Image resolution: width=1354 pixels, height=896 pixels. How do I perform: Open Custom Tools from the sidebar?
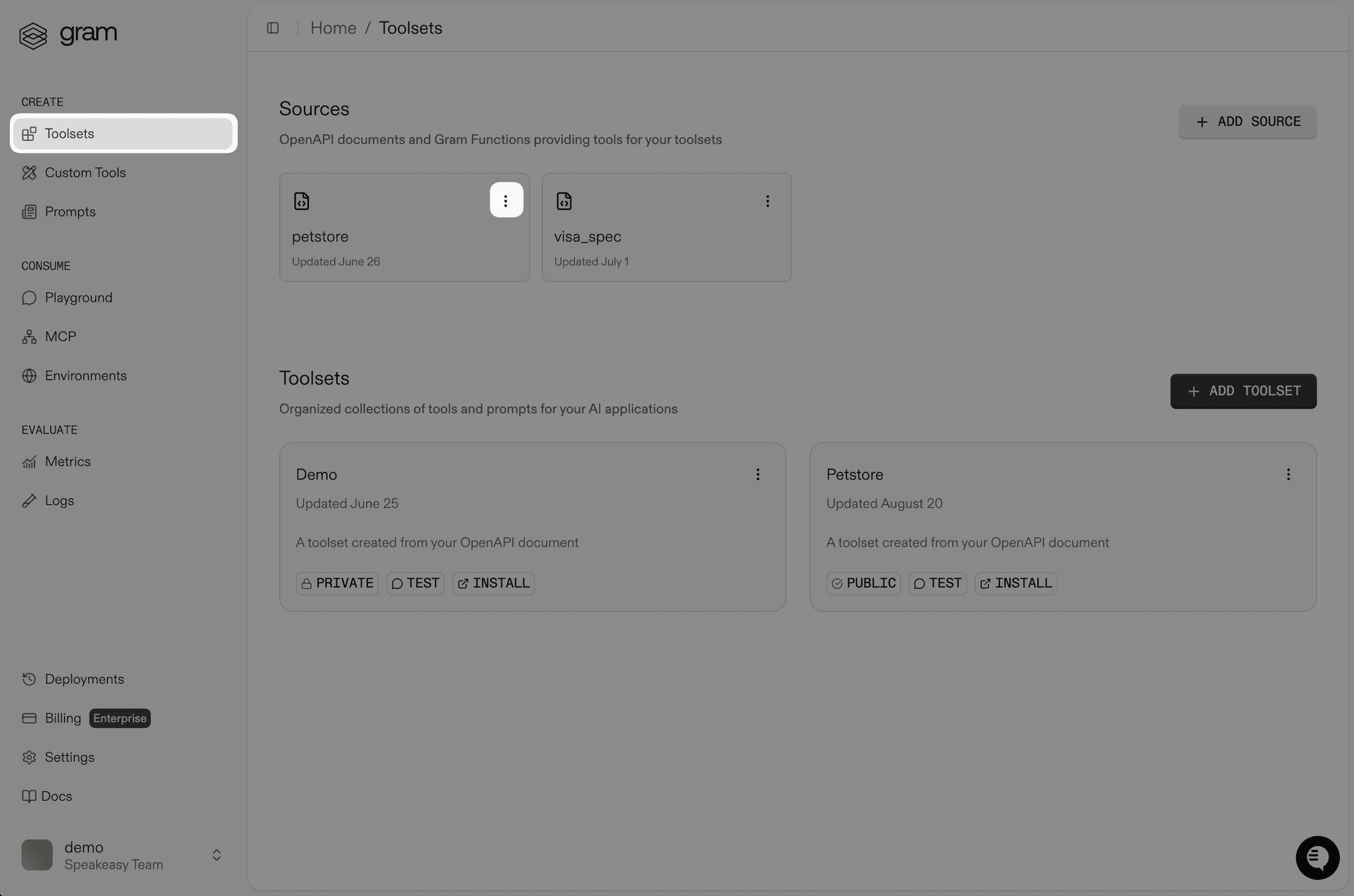tap(85, 173)
